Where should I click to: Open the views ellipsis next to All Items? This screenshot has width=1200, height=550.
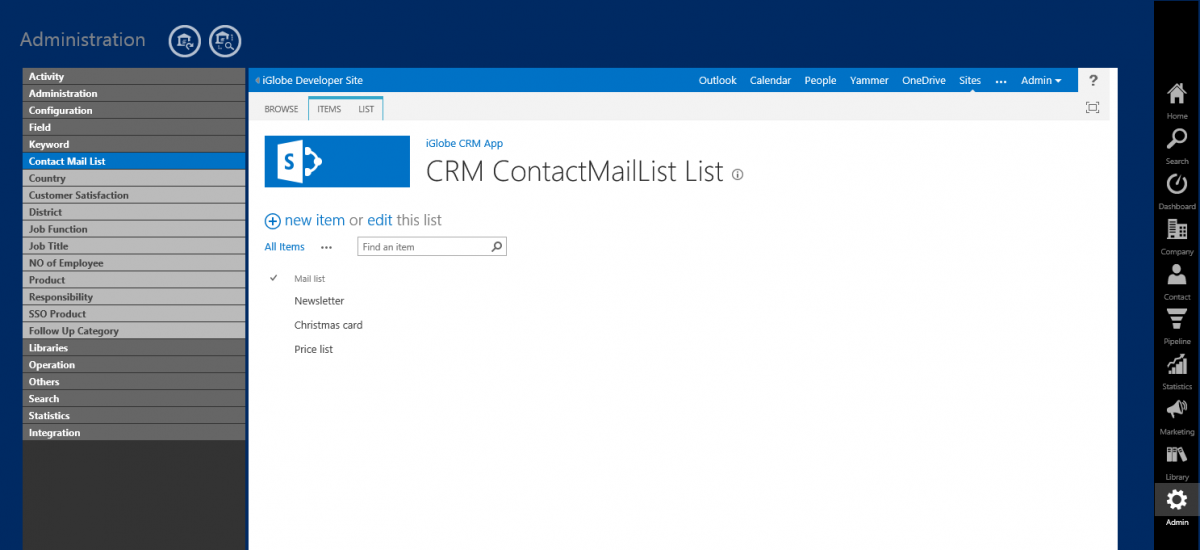point(326,247)
